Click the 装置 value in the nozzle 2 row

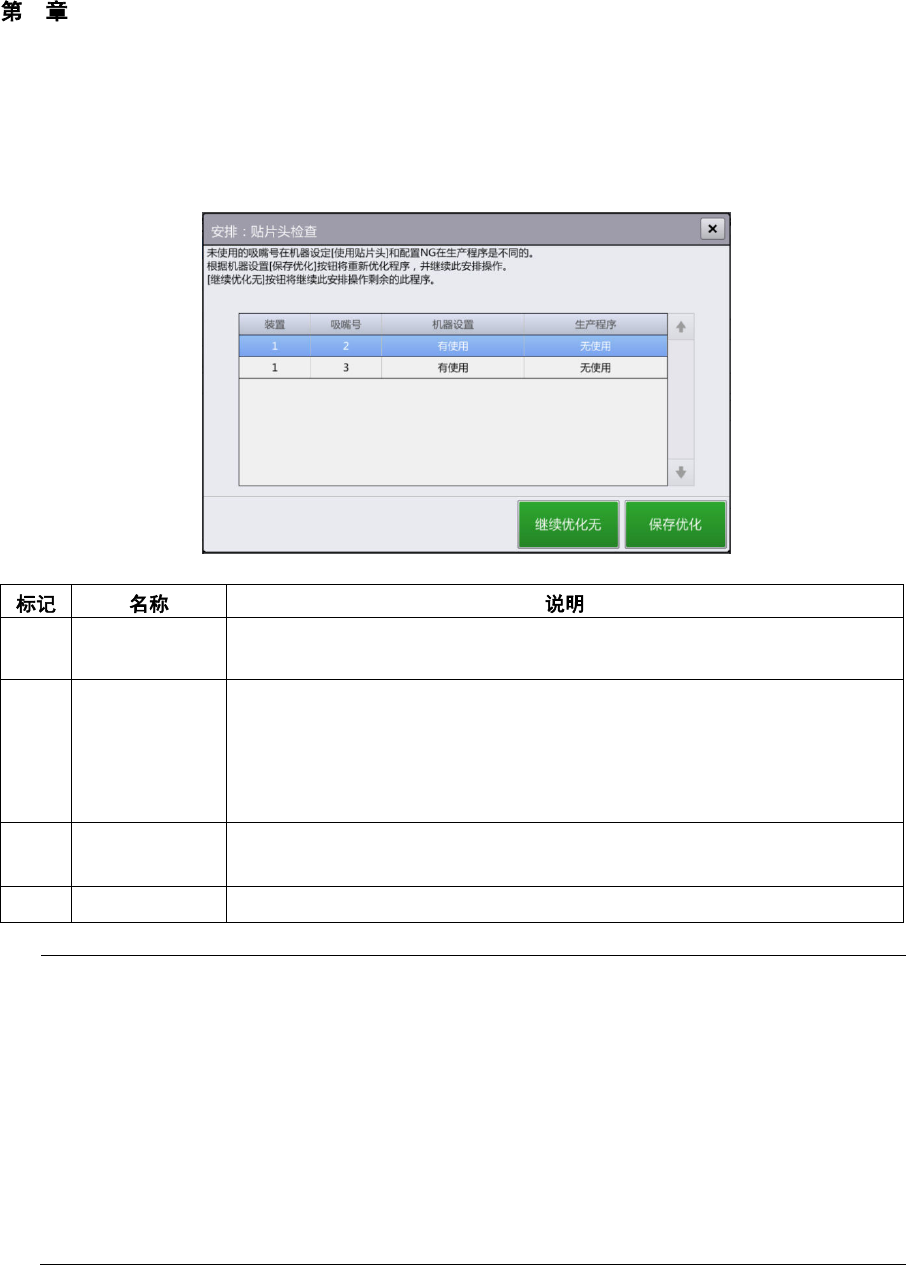274,346
